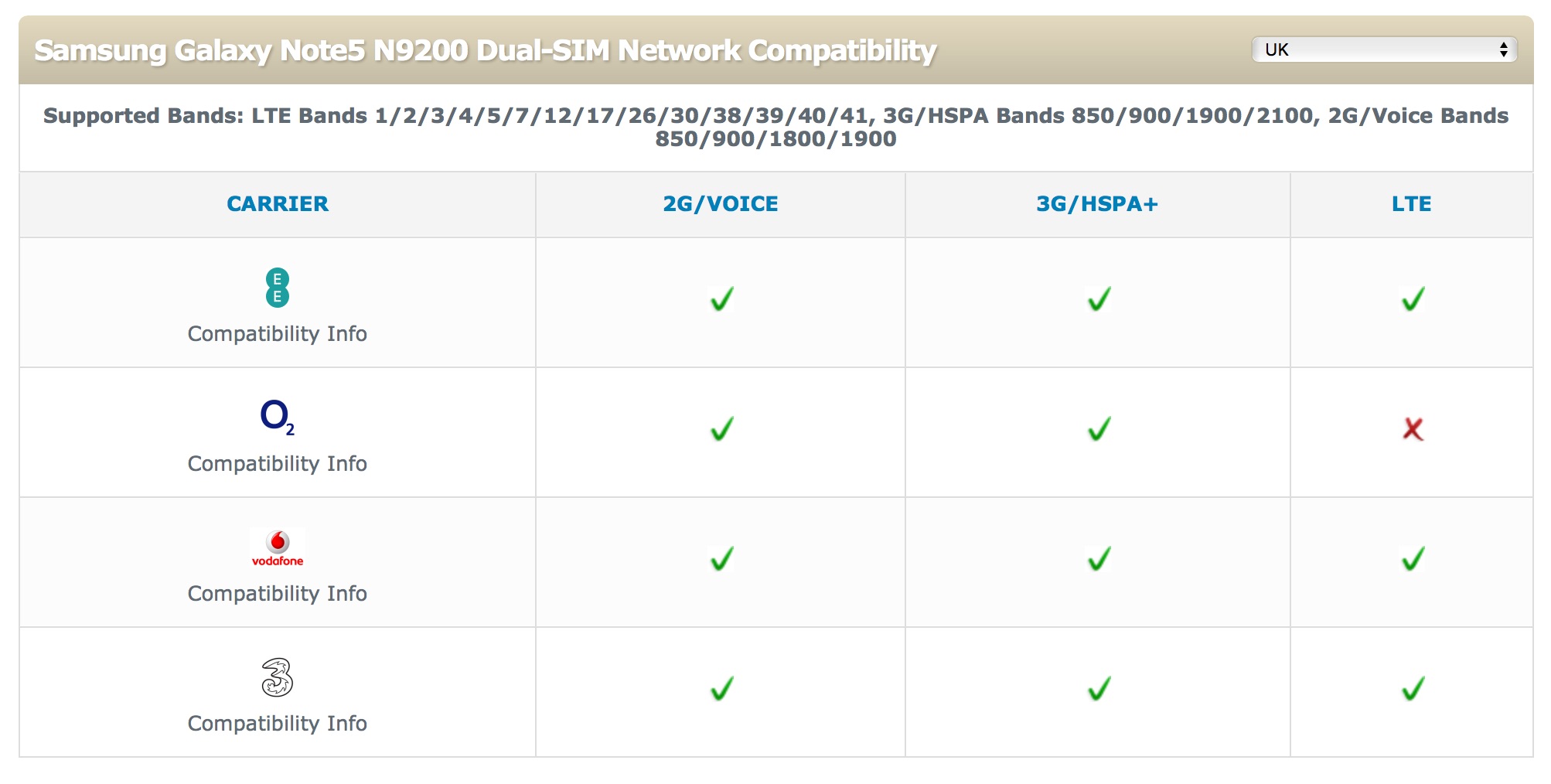Click Three's 2G/Voice green checkmark
Screen dimensions: 1551x784
coord(721,689)
